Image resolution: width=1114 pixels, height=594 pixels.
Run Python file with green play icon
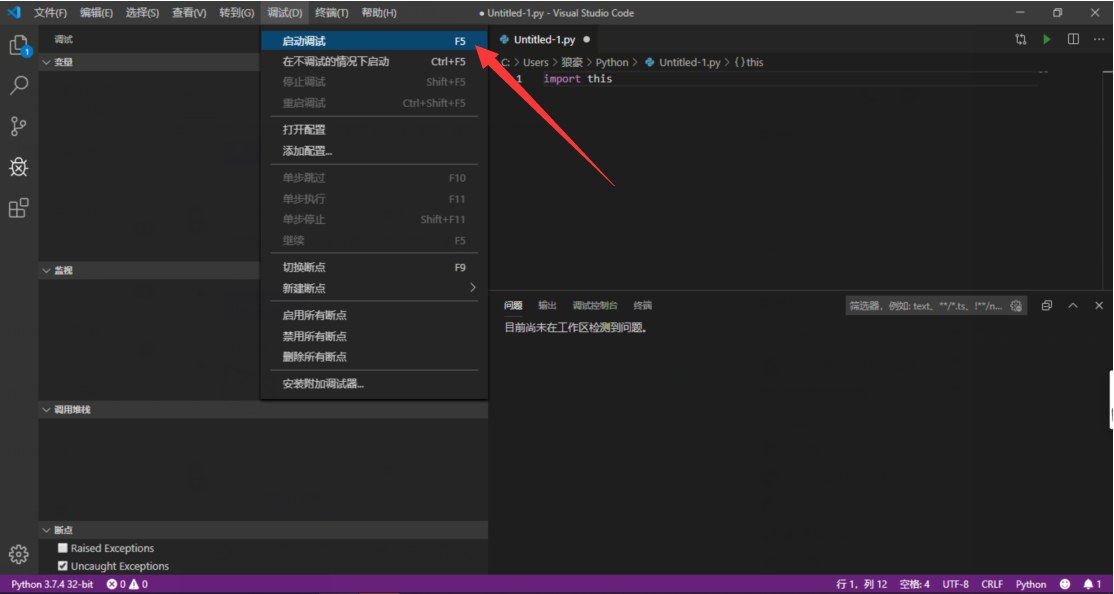point(1047,40)
